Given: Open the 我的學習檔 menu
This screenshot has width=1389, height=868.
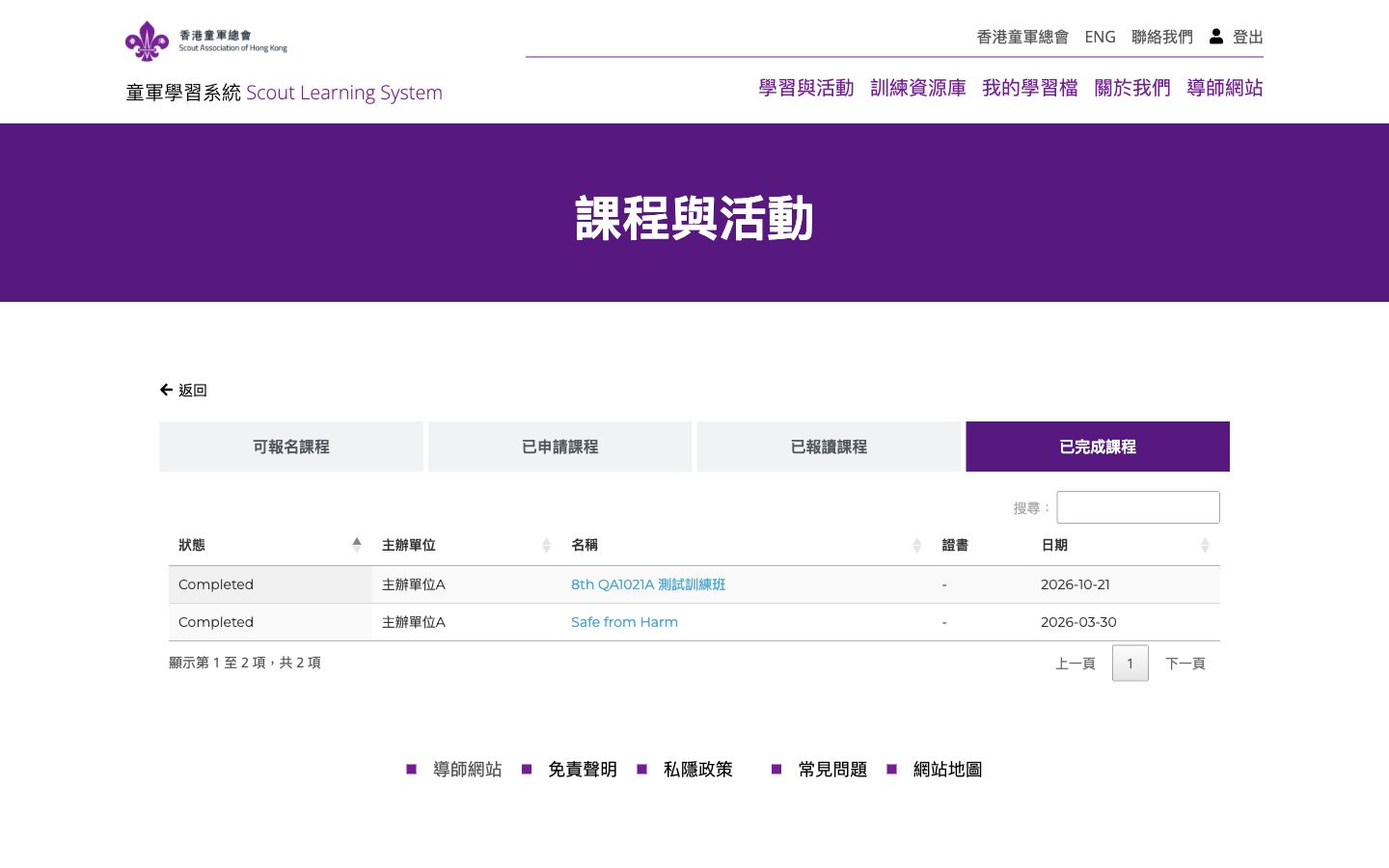Looking at the screenshot, I should click(x=1030, y=88).
